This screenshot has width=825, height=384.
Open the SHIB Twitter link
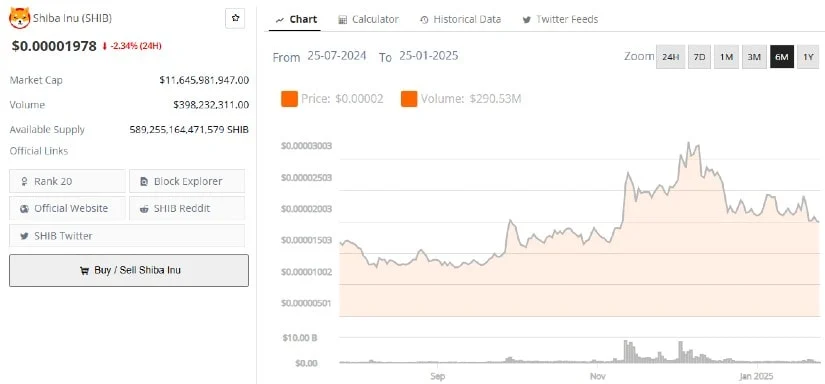[127, 236]
